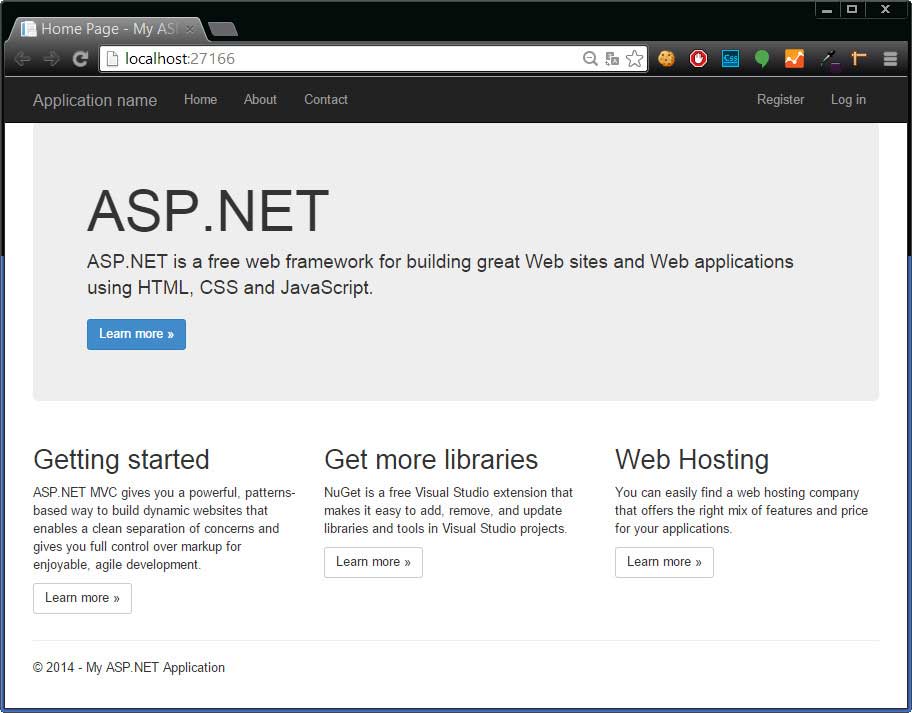Open the translate icon in address bar

pos(612,59)
